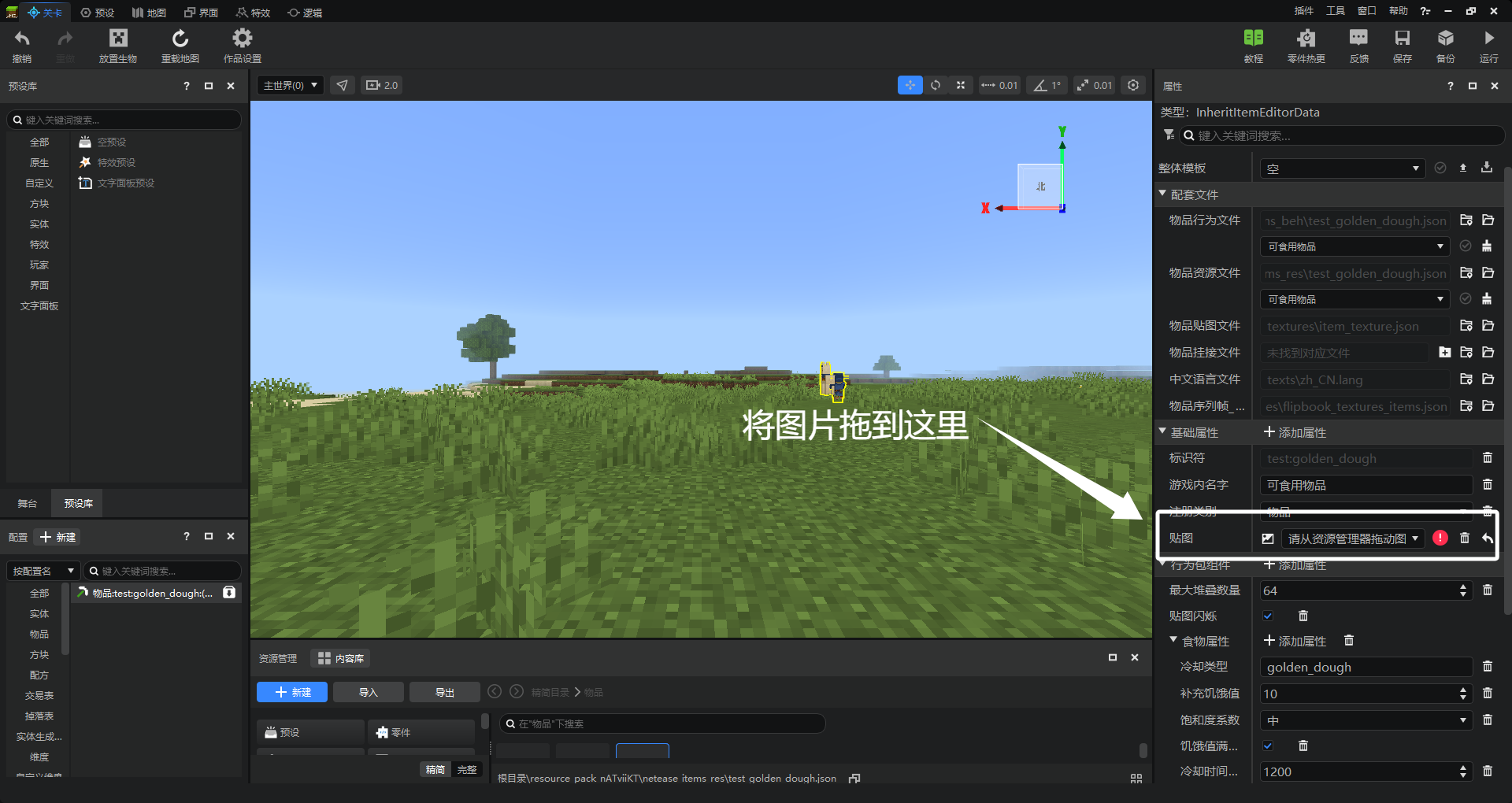Click revert arrow in 贴图 row

(x=1488, y=538)
